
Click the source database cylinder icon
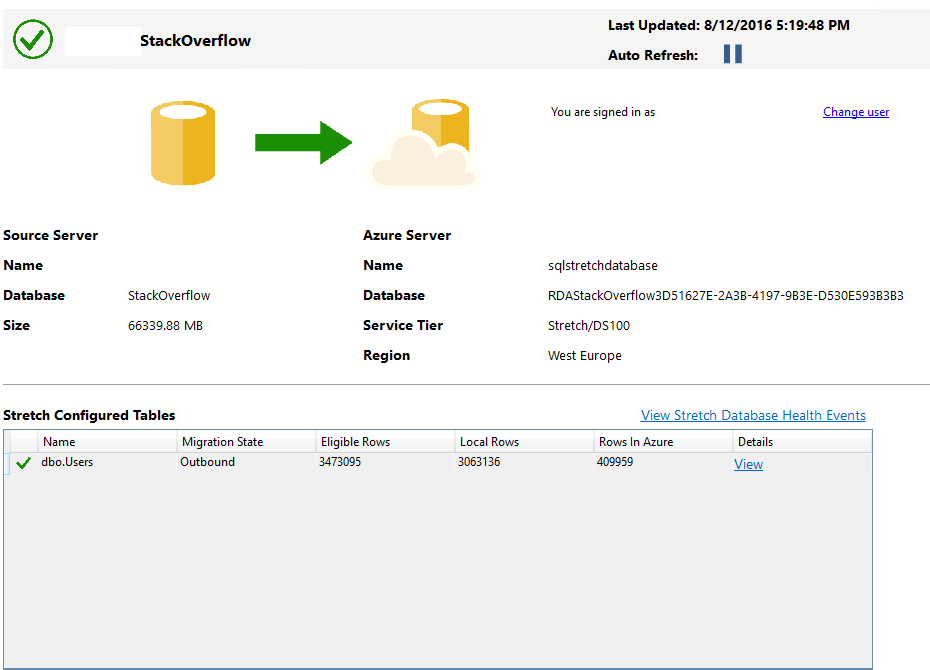coord(183,143)
